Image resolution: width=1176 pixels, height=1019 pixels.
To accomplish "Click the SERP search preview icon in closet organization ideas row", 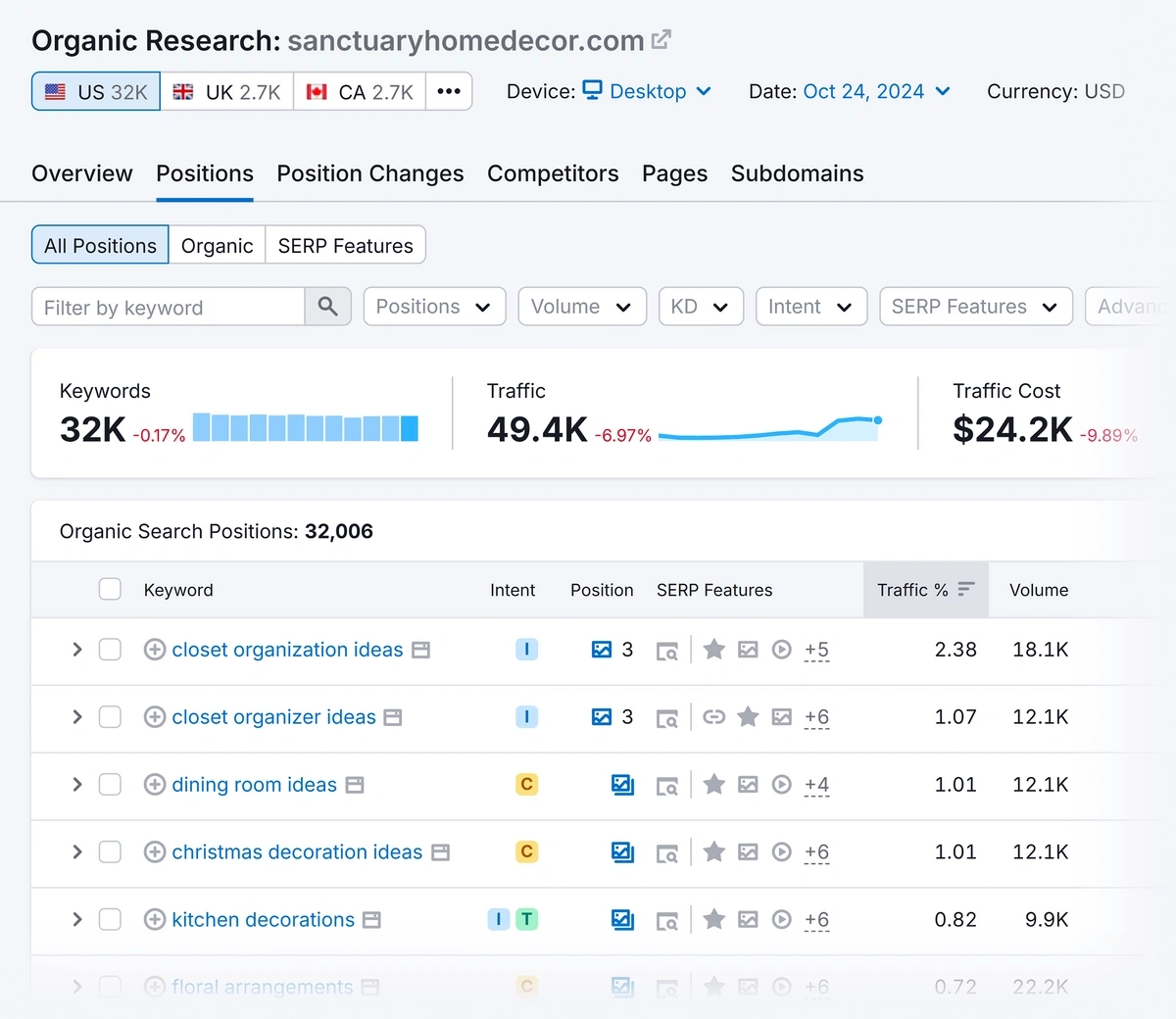I will tap(667, 651).
